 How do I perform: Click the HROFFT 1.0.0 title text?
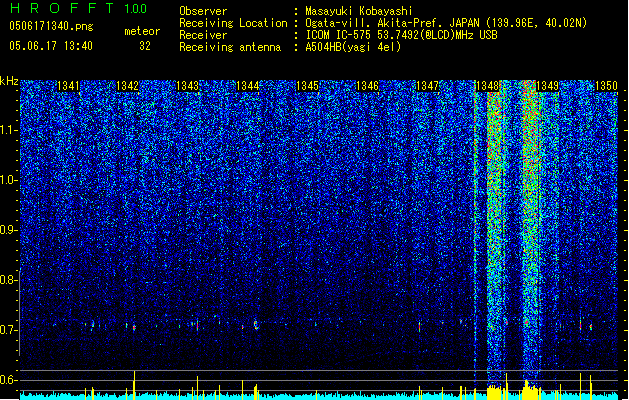(79, 8)
